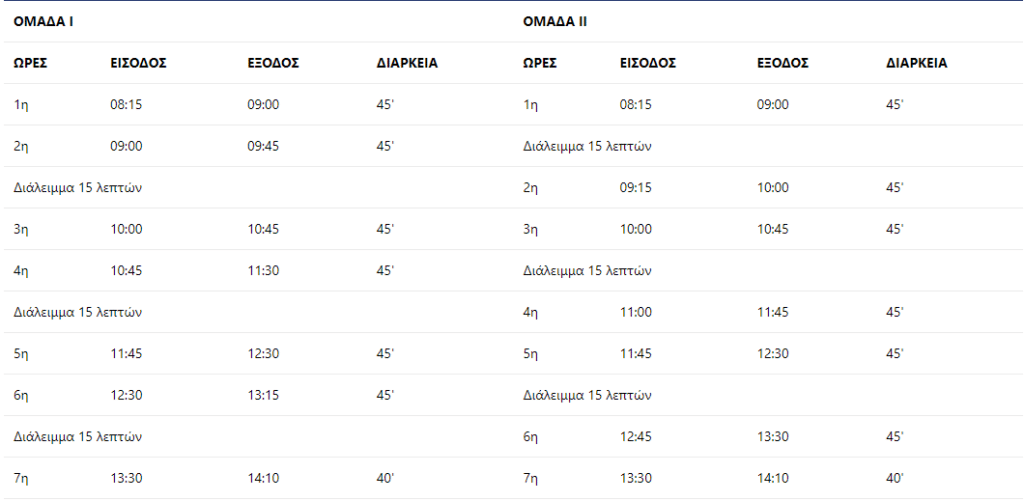Click the 14:10 exit time in ΟΜΑΔΑ ΙΙ
1024x501 pixels.
[773, 479]
